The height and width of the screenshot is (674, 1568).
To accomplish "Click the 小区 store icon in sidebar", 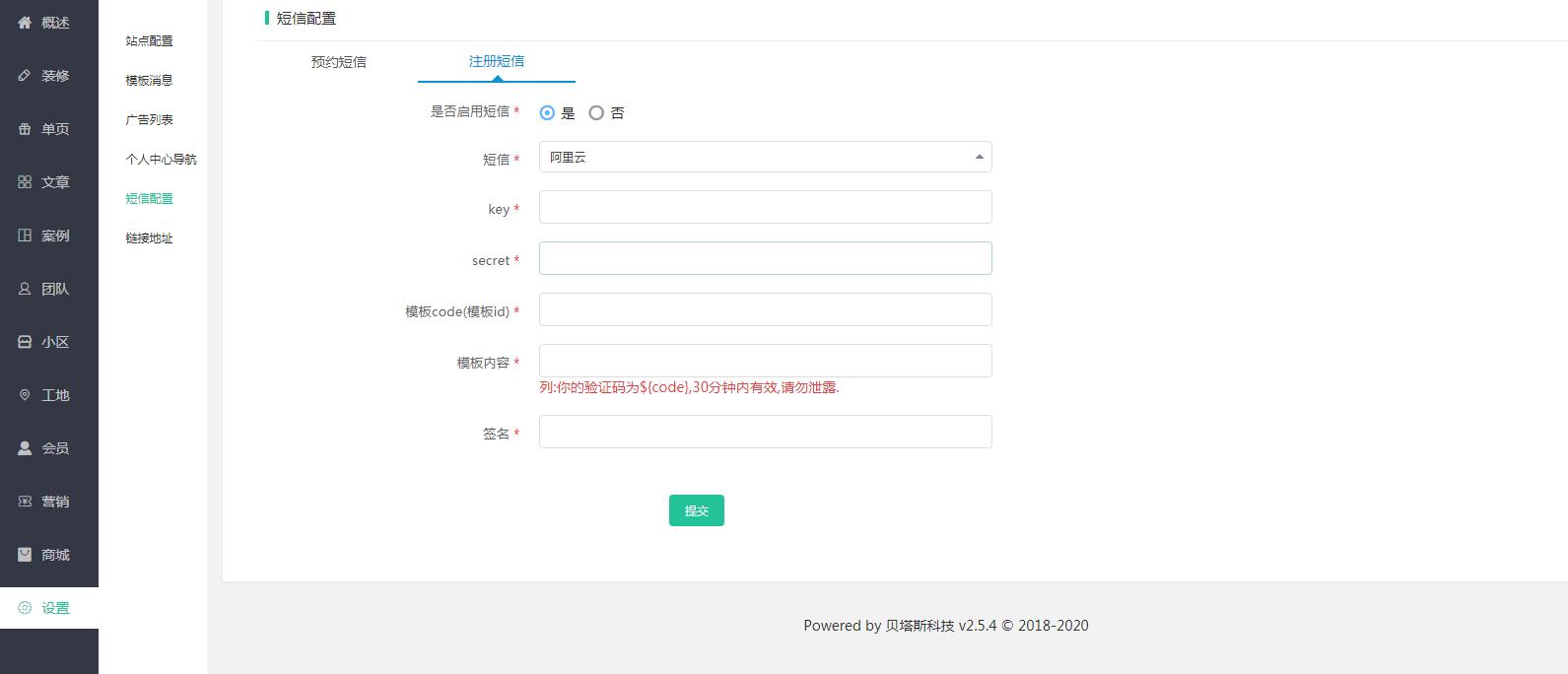I will click(25, 342).
